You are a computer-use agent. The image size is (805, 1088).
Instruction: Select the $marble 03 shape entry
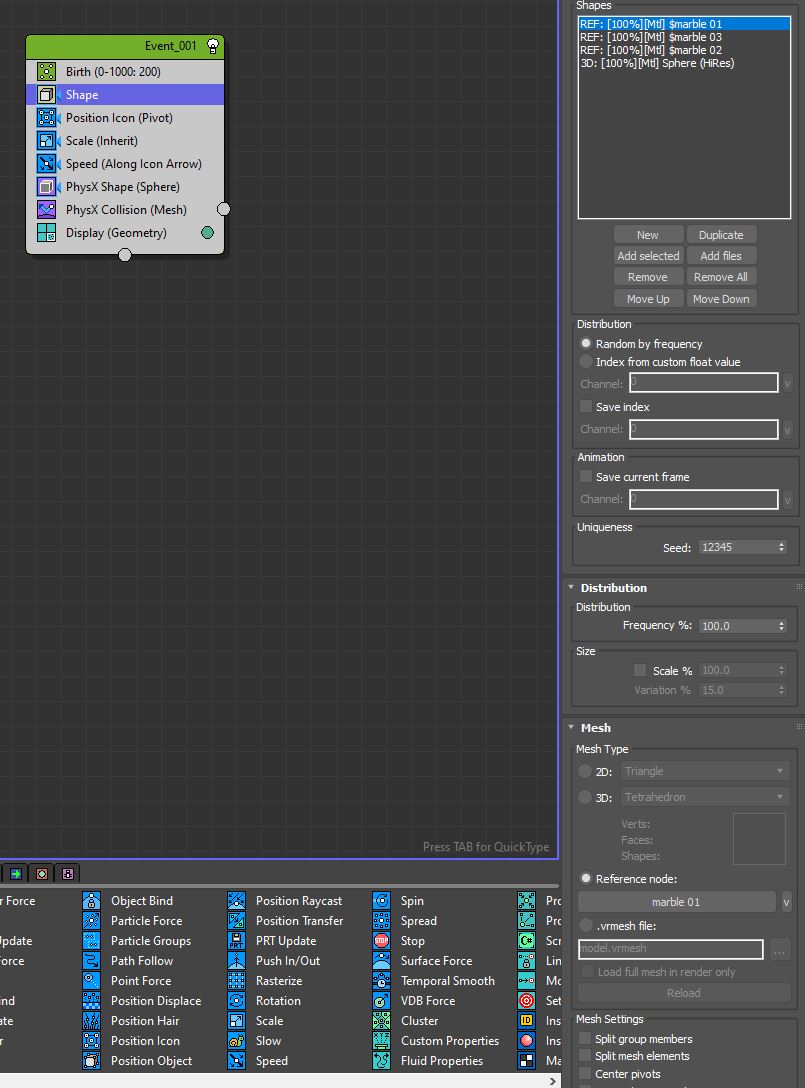point(650,37)
